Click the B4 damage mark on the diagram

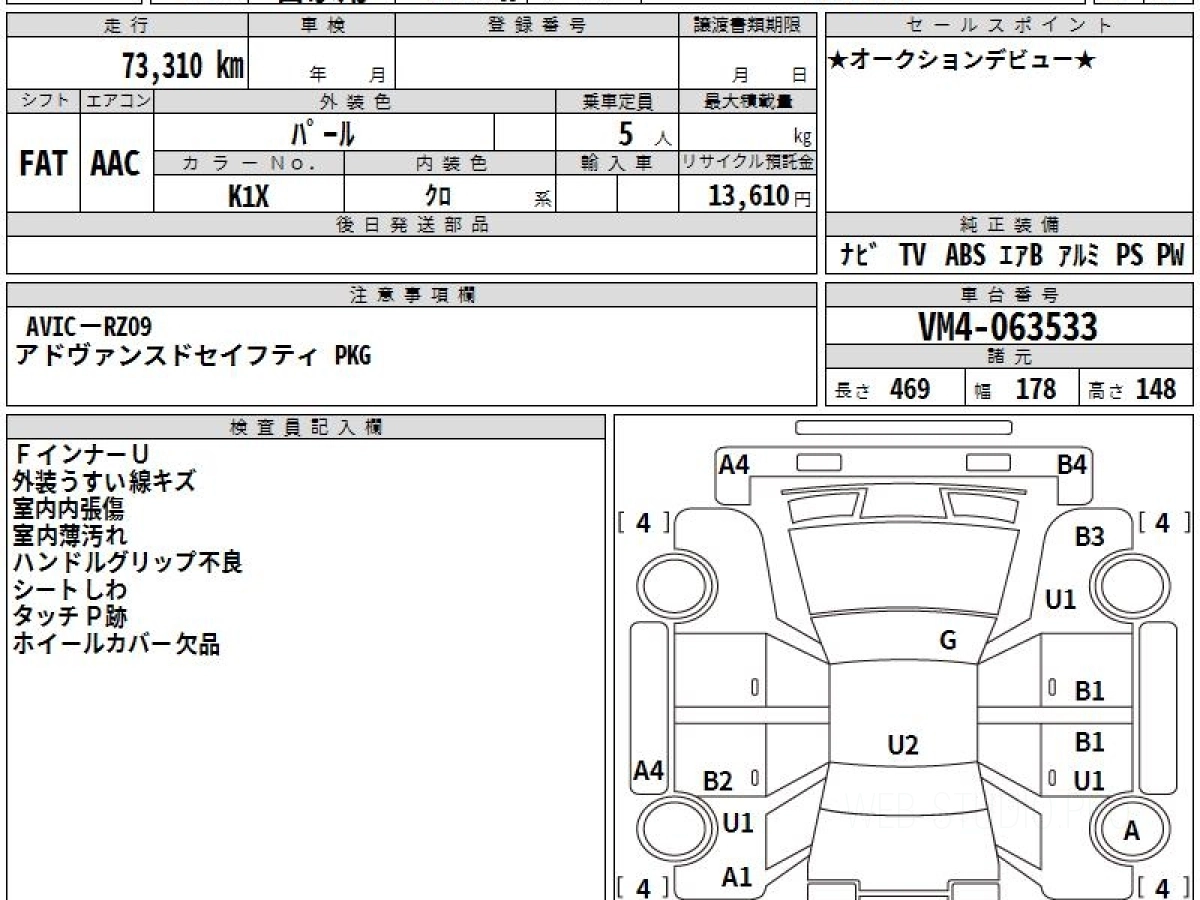point(1072,464)
